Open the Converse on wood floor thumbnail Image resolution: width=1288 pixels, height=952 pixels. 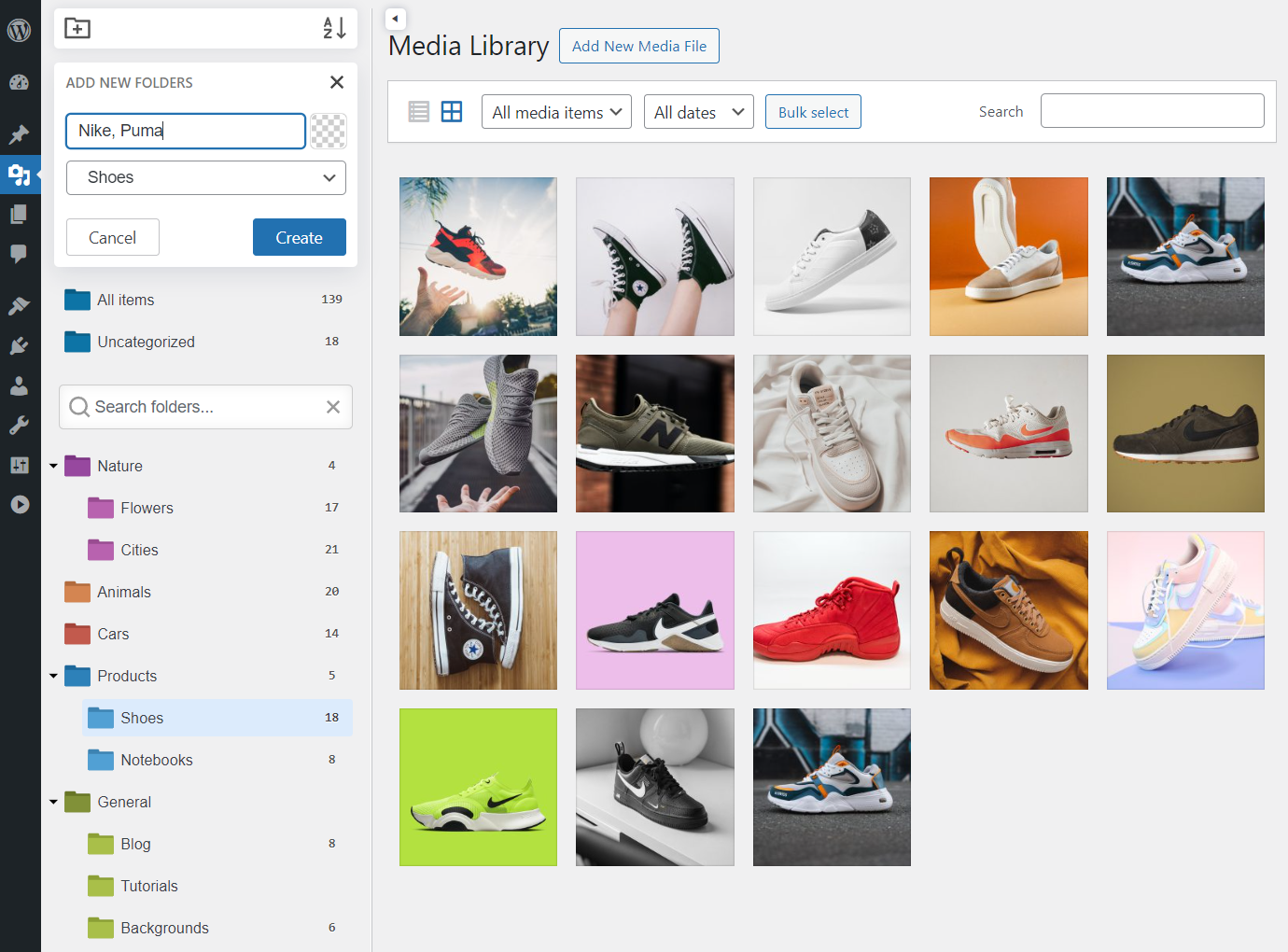click(x=478, y=610)
